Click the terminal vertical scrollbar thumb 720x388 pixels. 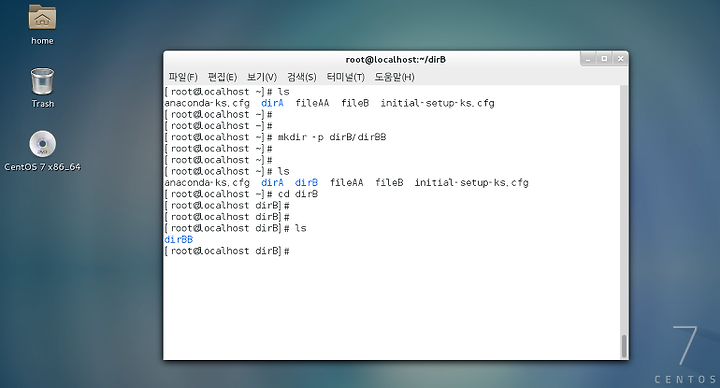[x=624, y=346]
